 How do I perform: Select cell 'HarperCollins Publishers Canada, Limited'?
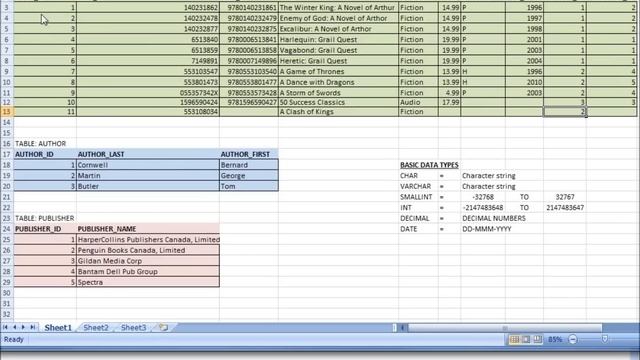(149, 240)
